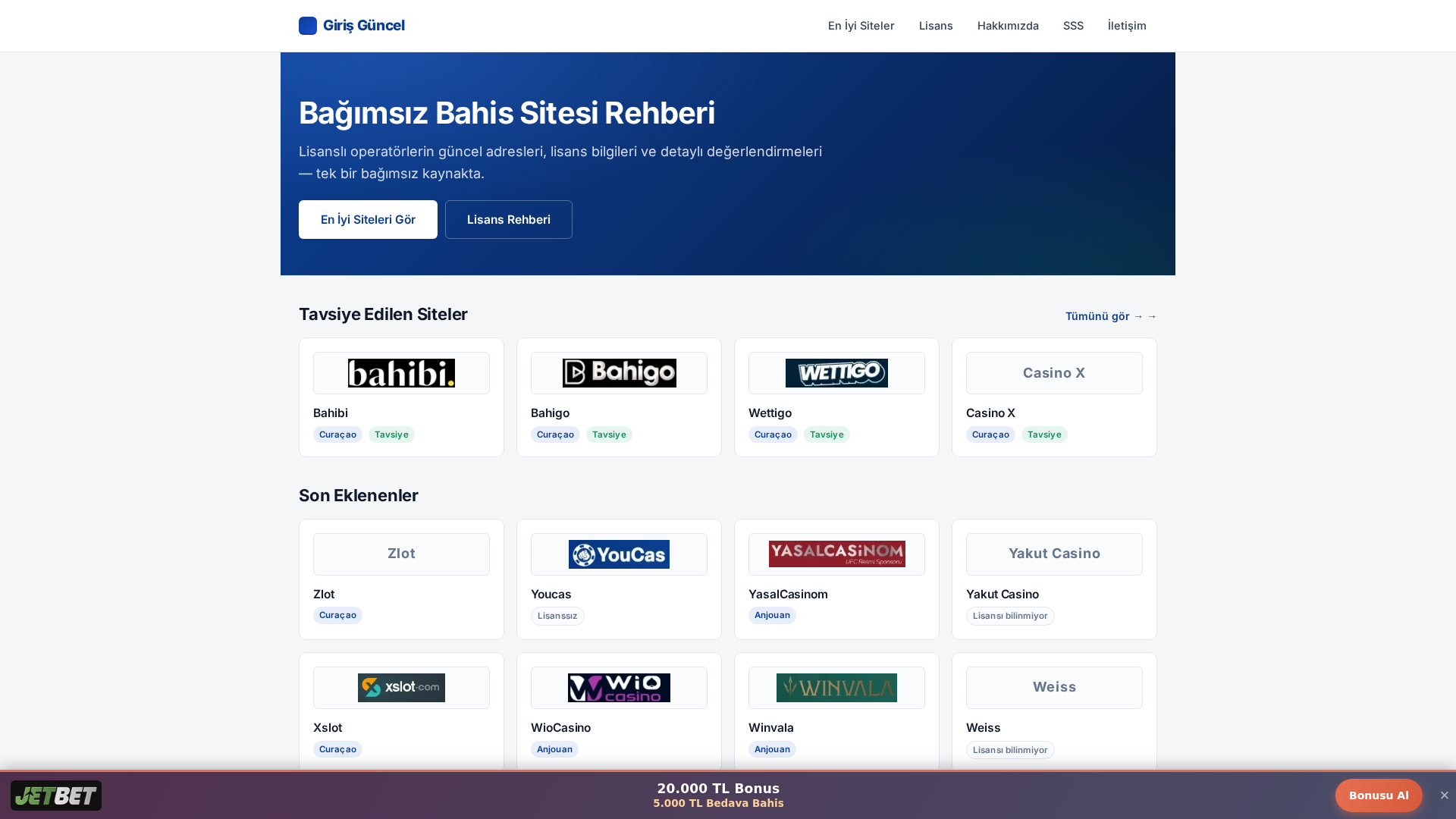Click the YasalCasinom logo image
This screenshot has height=819, width=1456.
836,554
